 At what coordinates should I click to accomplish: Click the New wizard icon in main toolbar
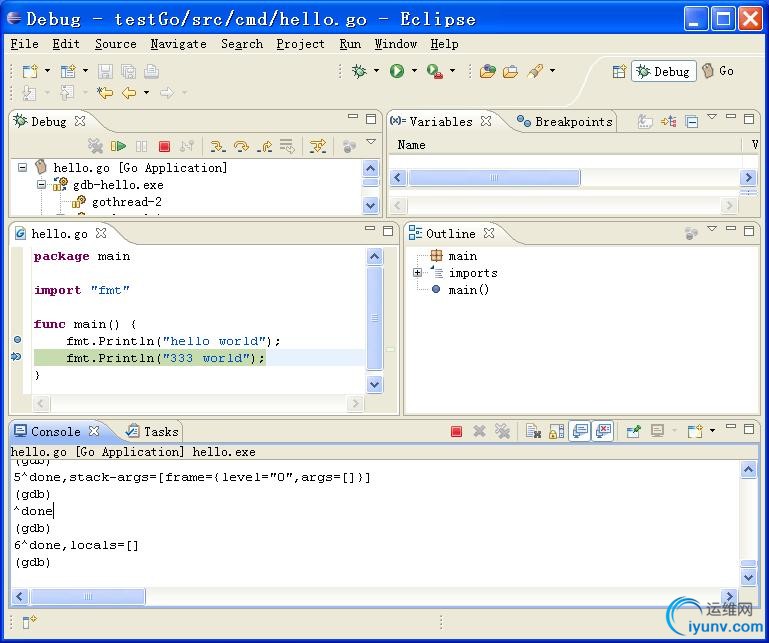30,71
